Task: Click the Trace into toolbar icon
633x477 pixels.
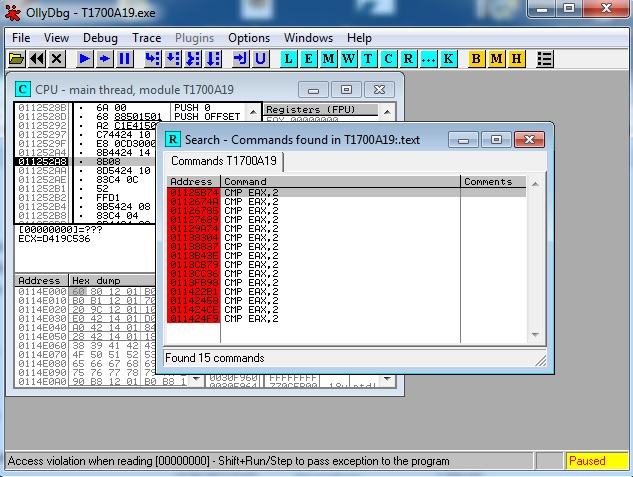Action: 193,59
